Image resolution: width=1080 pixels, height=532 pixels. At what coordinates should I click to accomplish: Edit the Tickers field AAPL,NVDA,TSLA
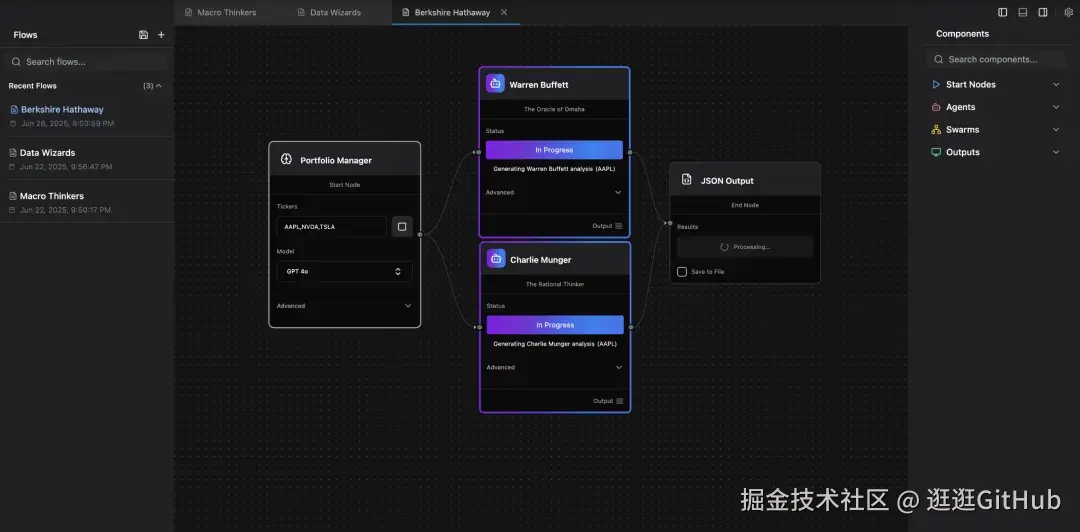click(331, 227)
